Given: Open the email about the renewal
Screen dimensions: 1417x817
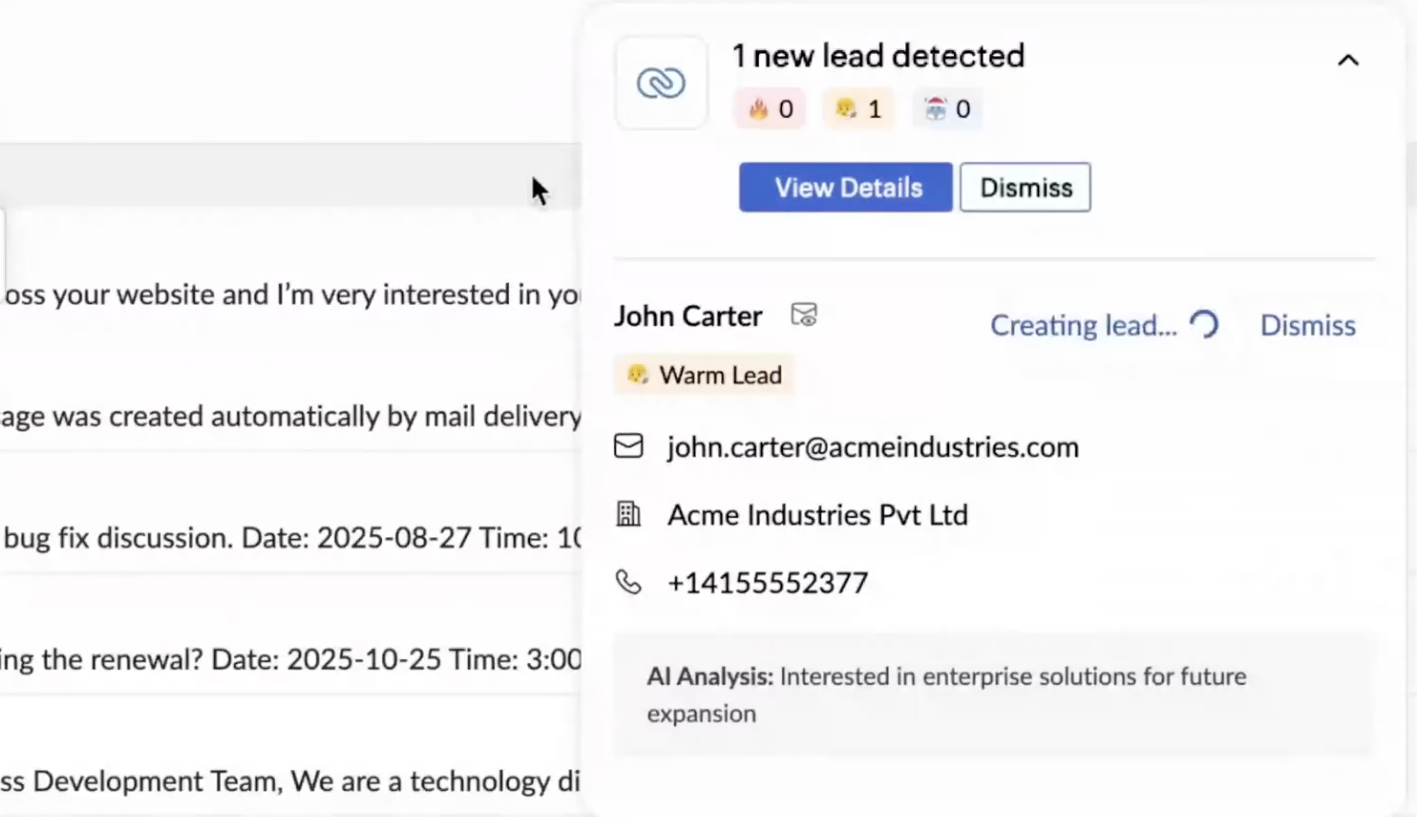Looking at the screenshot, I should (x=290, y=659).
